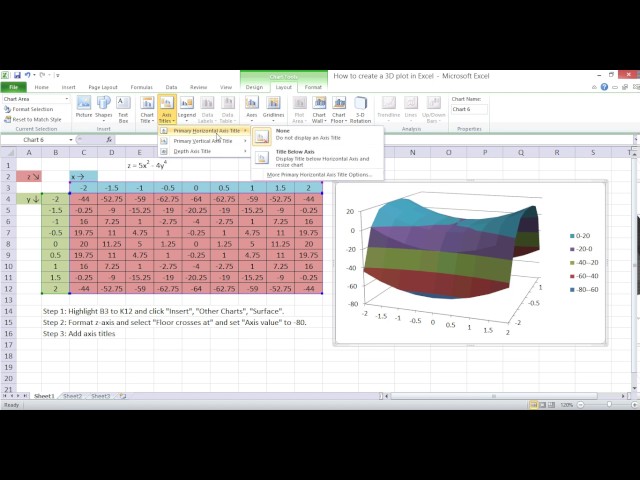Click the zoom out minus button
Screen dimensions: 640x480
point(580,405)
